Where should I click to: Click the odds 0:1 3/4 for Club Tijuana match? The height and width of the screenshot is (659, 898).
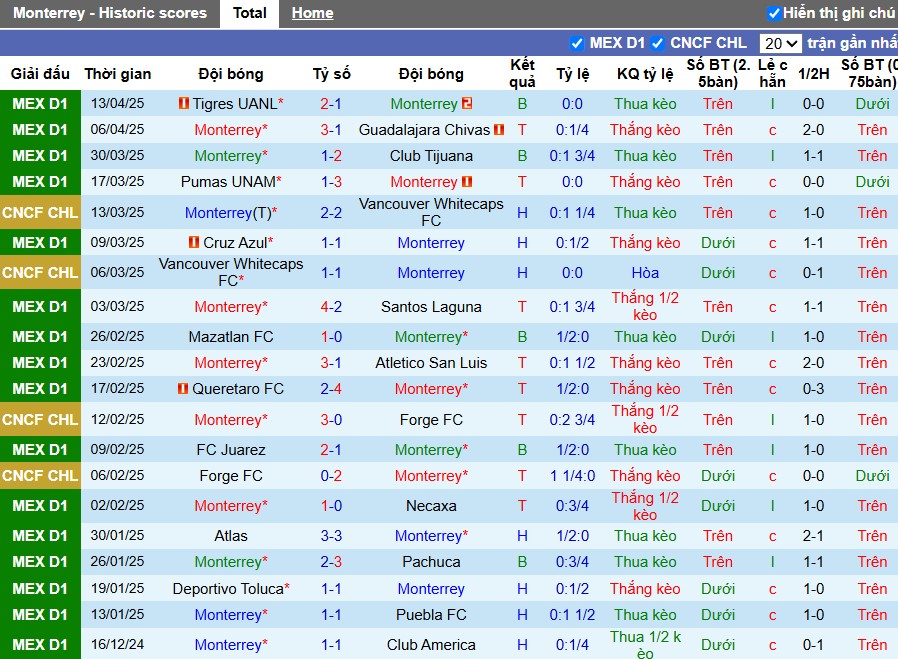(572, 156)
